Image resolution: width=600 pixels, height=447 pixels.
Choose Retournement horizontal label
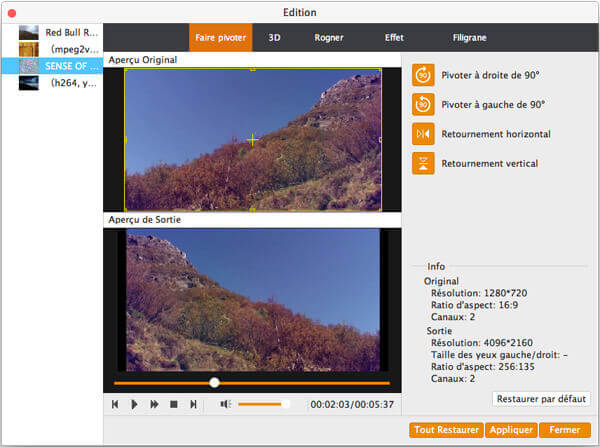[x=496, y=134]
